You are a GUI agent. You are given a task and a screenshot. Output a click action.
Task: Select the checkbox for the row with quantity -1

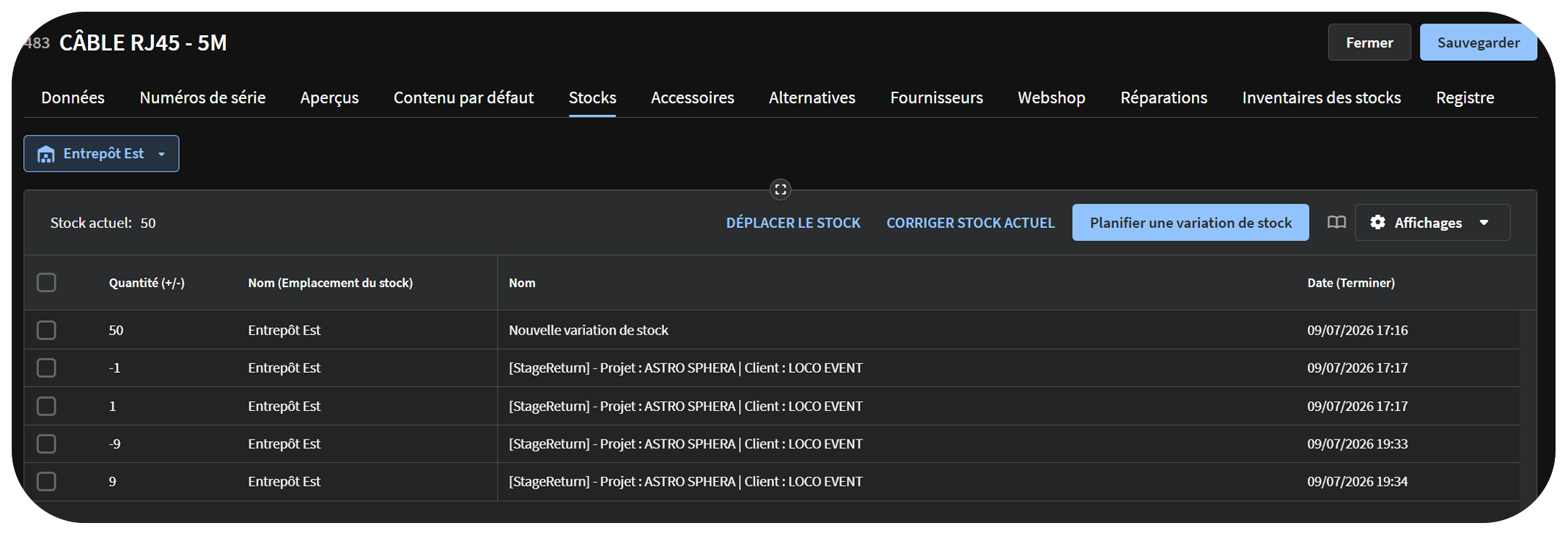[46, 368]
